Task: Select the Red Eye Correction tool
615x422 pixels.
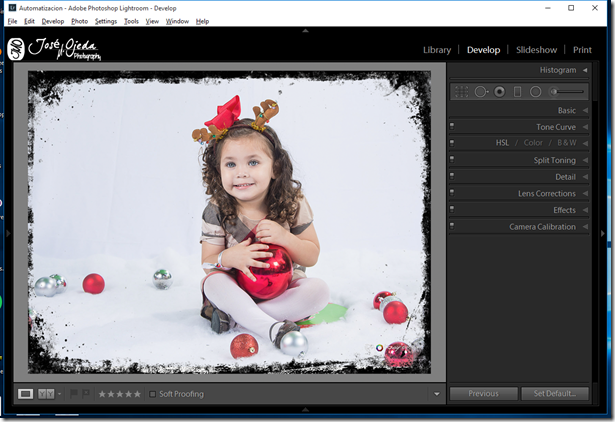Action: 499,92
